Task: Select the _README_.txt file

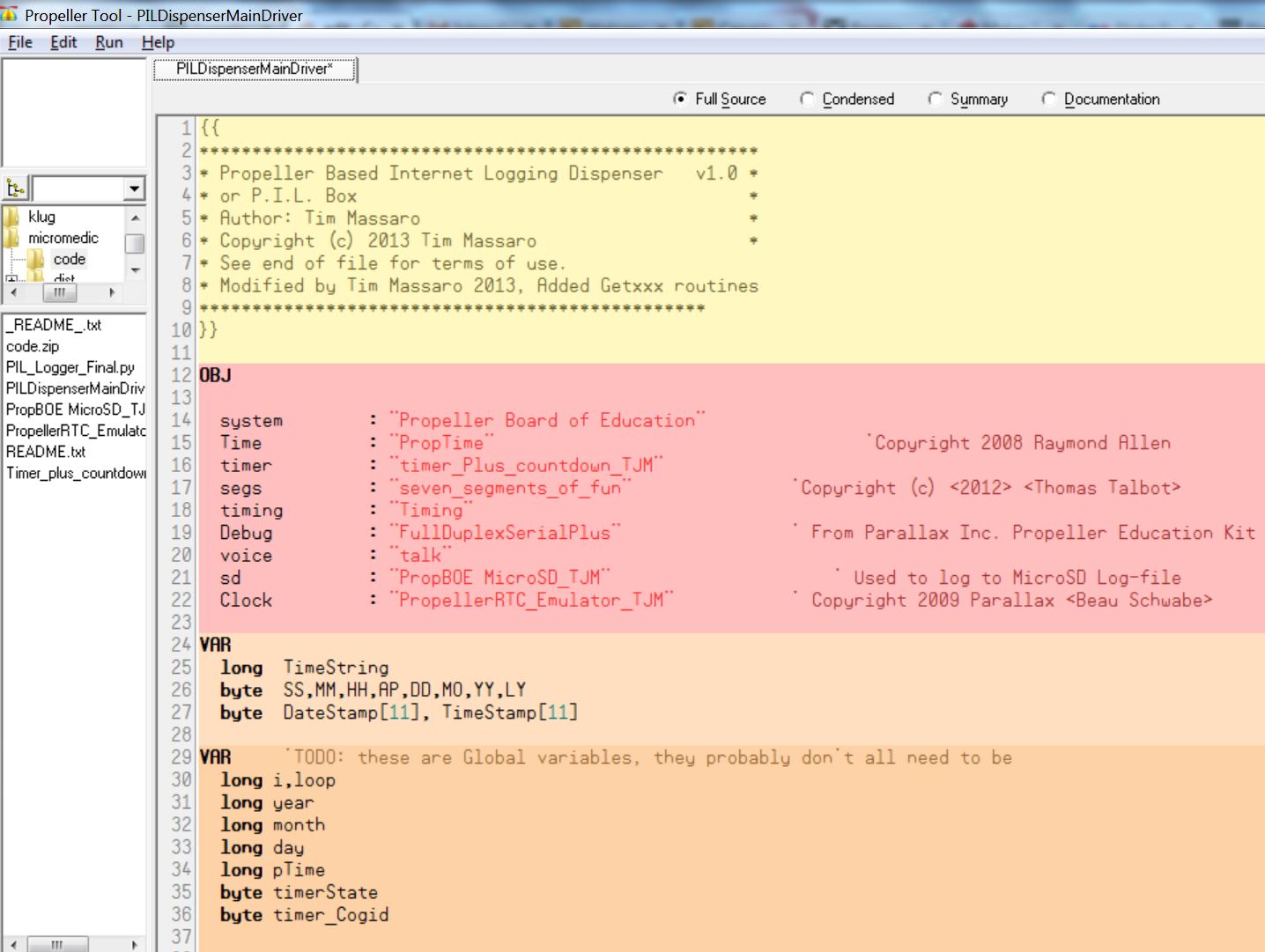Action: (x=53, y=325)
